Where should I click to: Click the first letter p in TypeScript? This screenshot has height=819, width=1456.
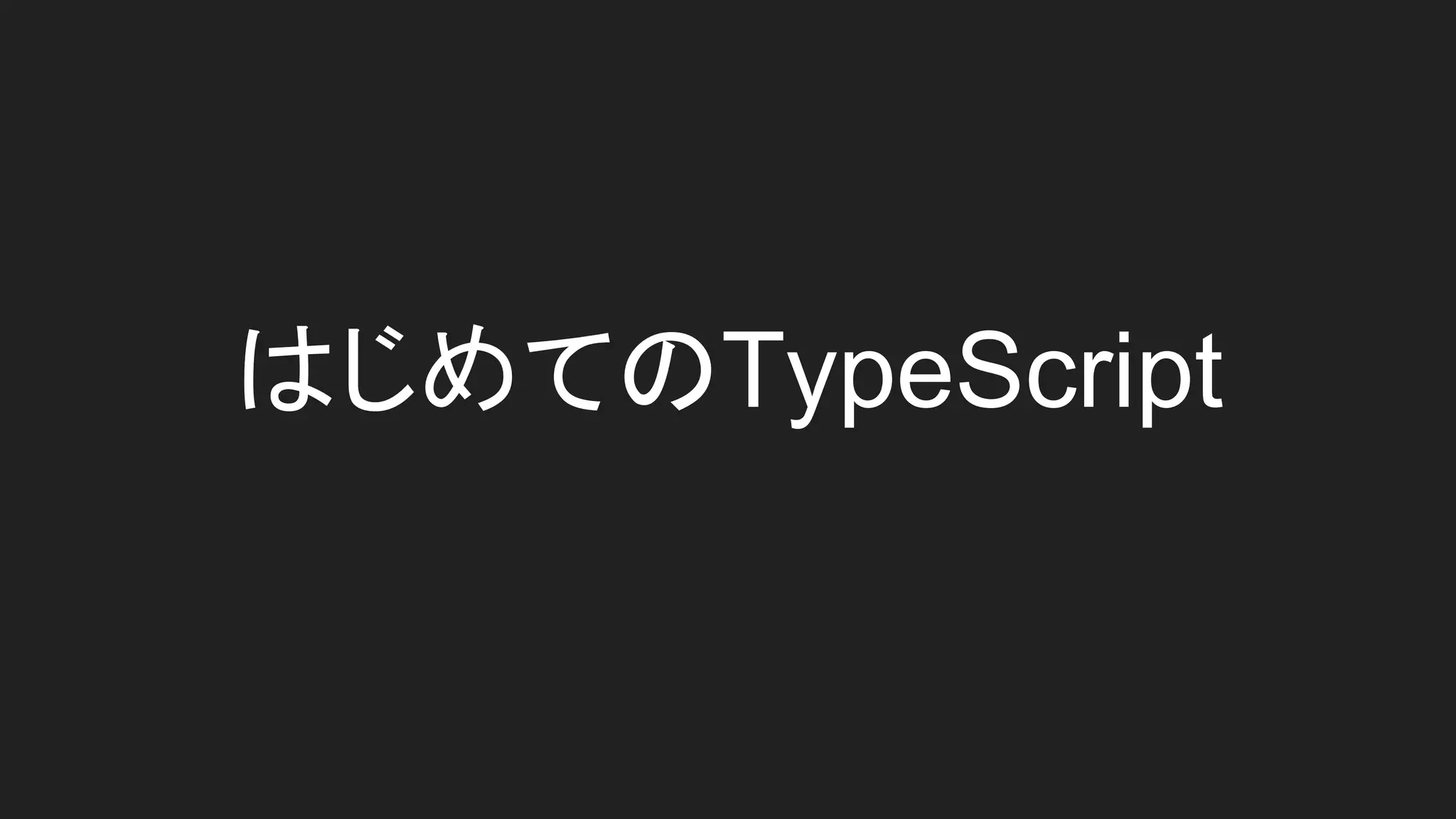868,389
